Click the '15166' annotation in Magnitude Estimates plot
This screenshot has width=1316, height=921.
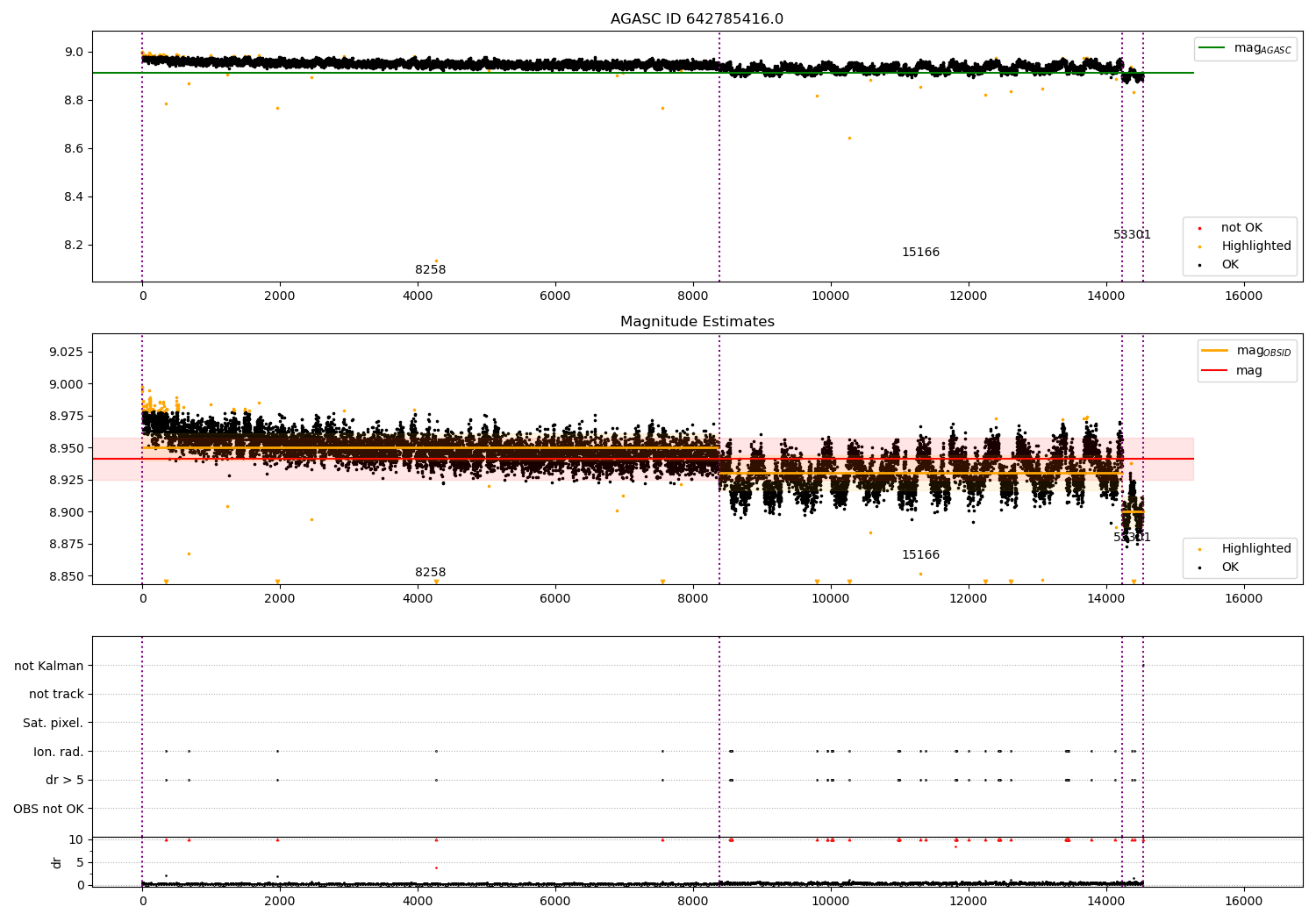pyautogui.click(x=920, y=555)
